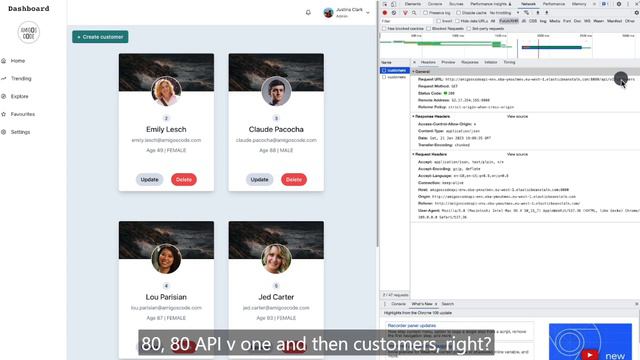Play the What's New YouTube video
Screen dimensions: 640x360
coord(590,356)
